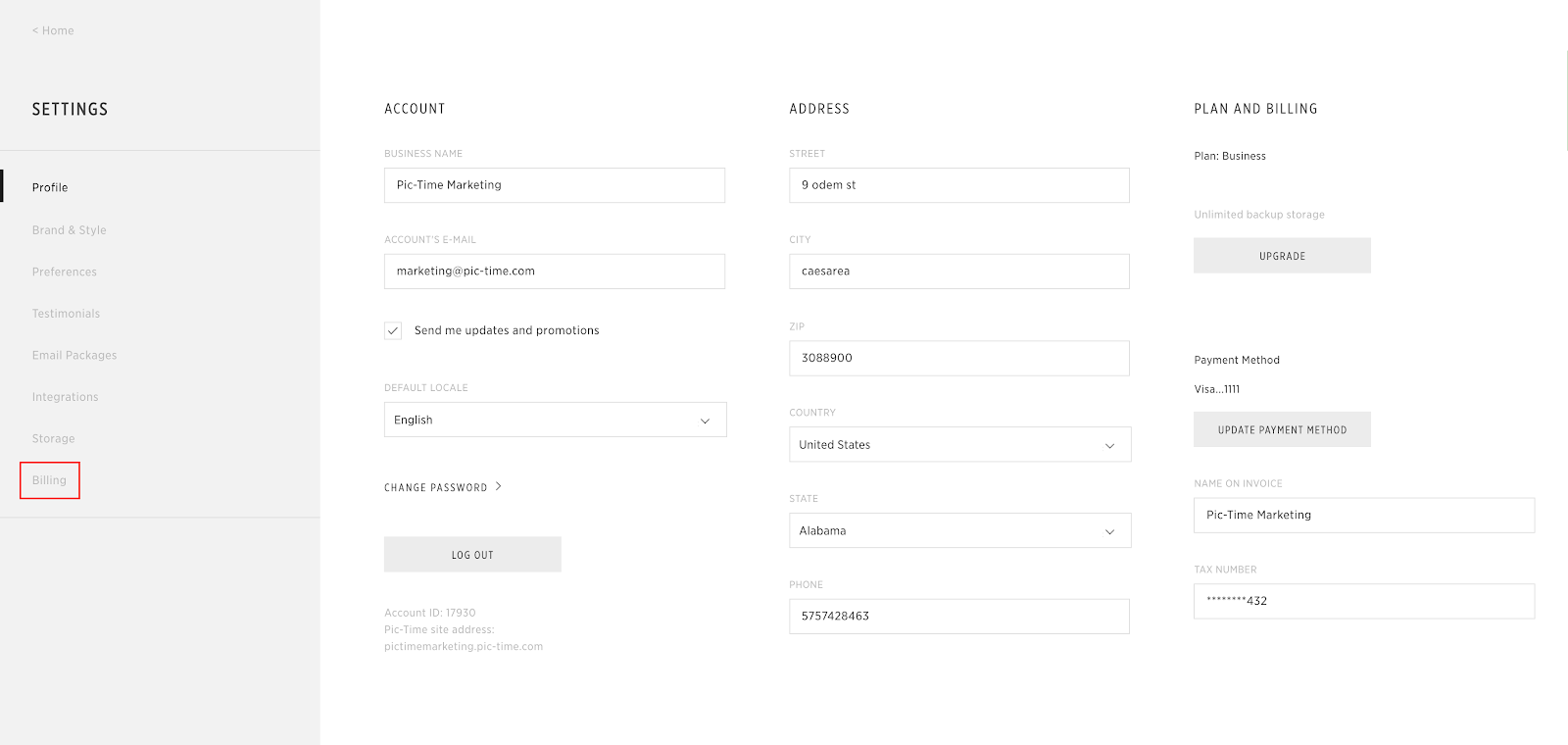This screenshot has width=1568, height=745.
Task: Select Email Packages in the sidebar
Action: pyautogui.click(x=74, y=355)
